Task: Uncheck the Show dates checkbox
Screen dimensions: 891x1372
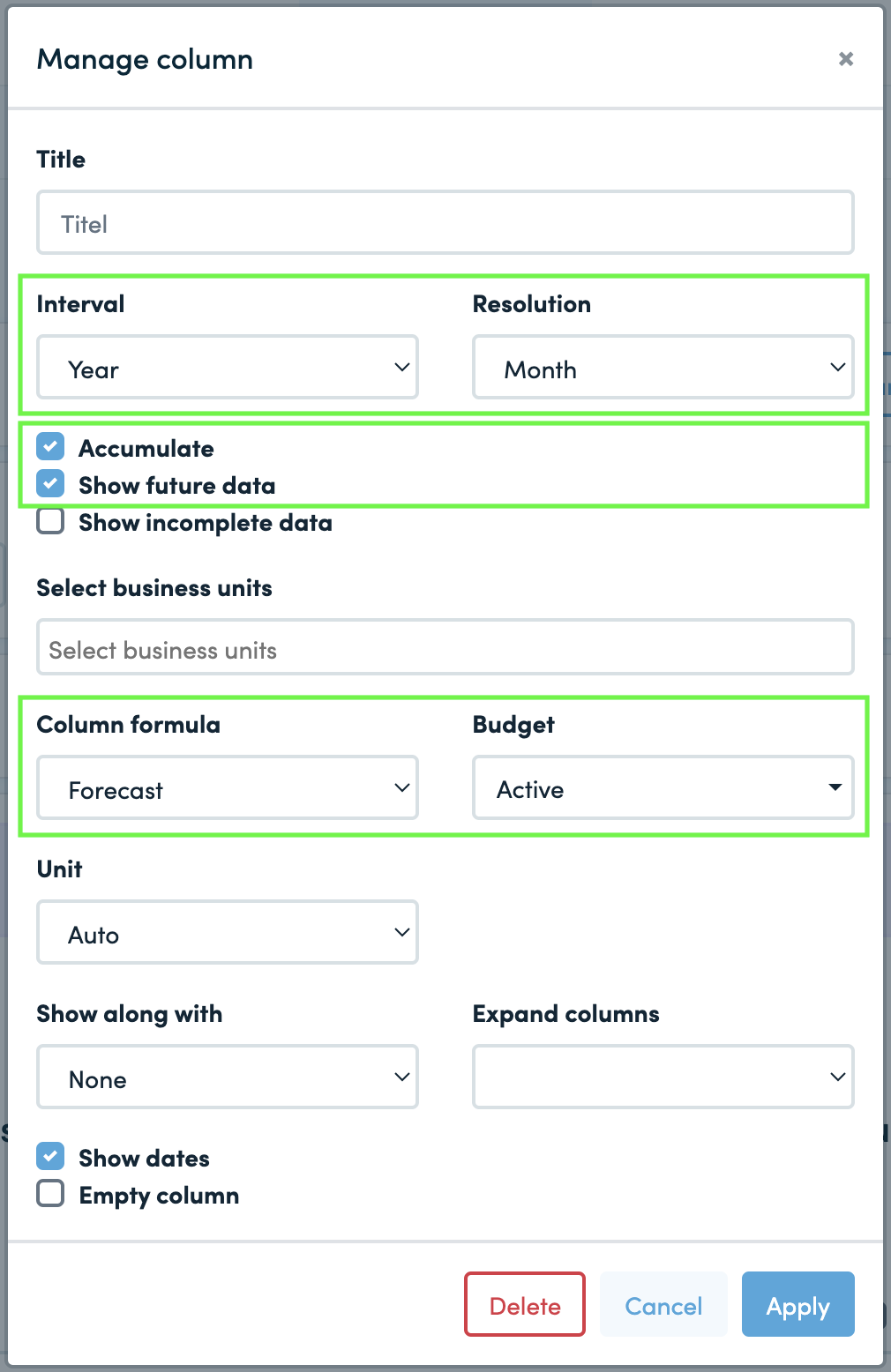Action: tap(50, 1157)
